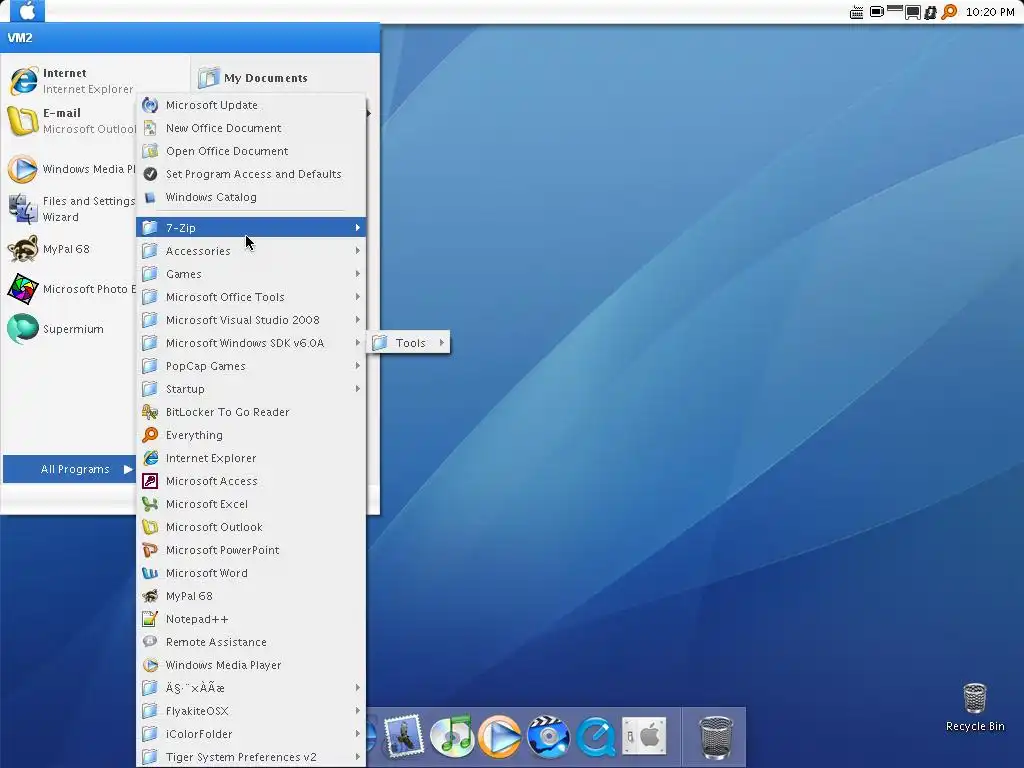Open Set Program Access and Defaults
This screenshot has height=768, width=1024.
tap(251, 174)
